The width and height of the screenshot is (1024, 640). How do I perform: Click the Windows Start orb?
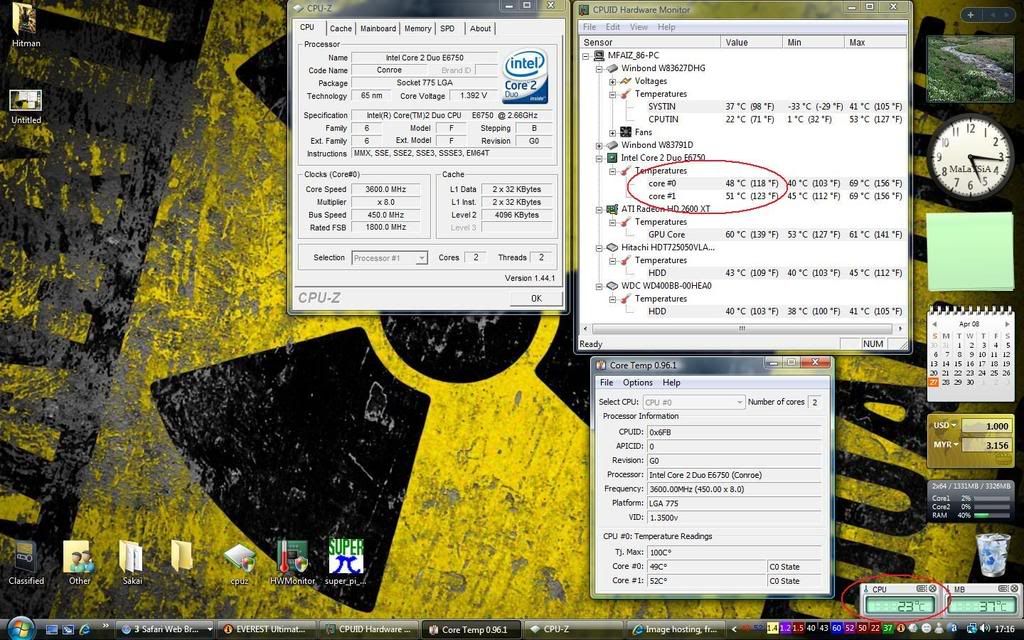18,629
